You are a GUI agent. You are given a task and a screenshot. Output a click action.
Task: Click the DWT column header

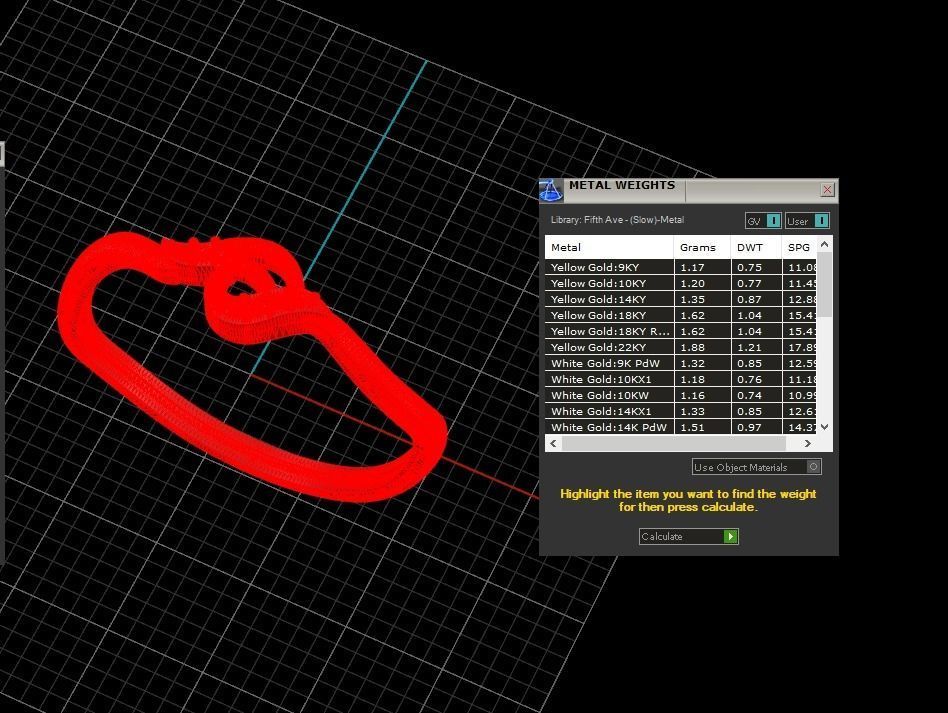coord(756,247)
